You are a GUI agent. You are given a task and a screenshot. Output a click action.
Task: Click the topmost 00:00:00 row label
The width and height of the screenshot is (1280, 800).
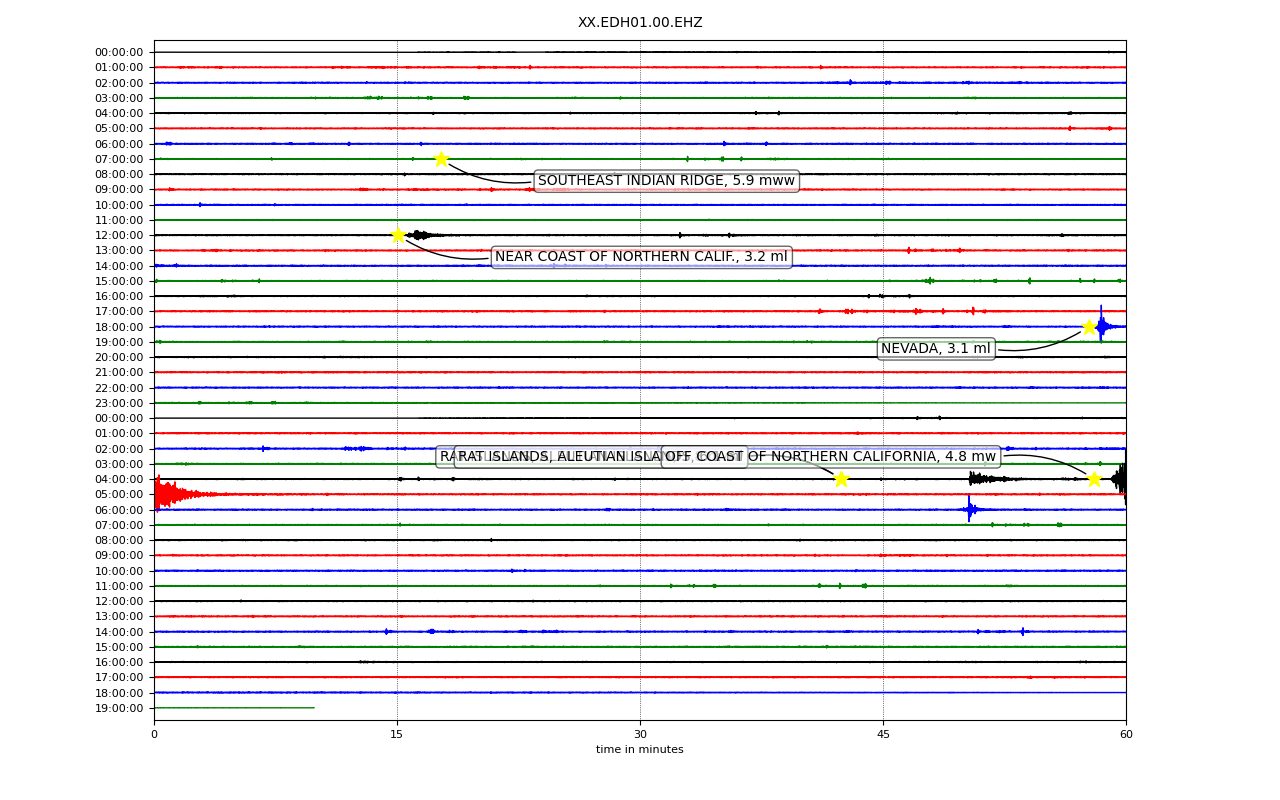click(119, 52)
